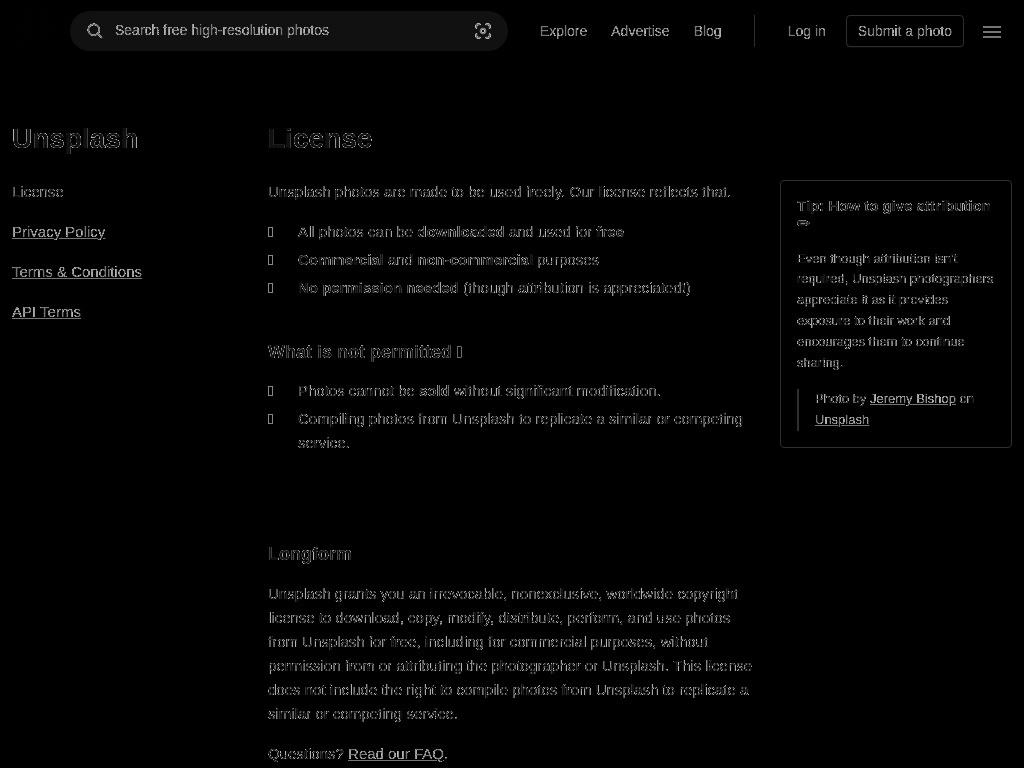Go to the Advertise page
Screen dimensions: 1024x768
point(639,31)
